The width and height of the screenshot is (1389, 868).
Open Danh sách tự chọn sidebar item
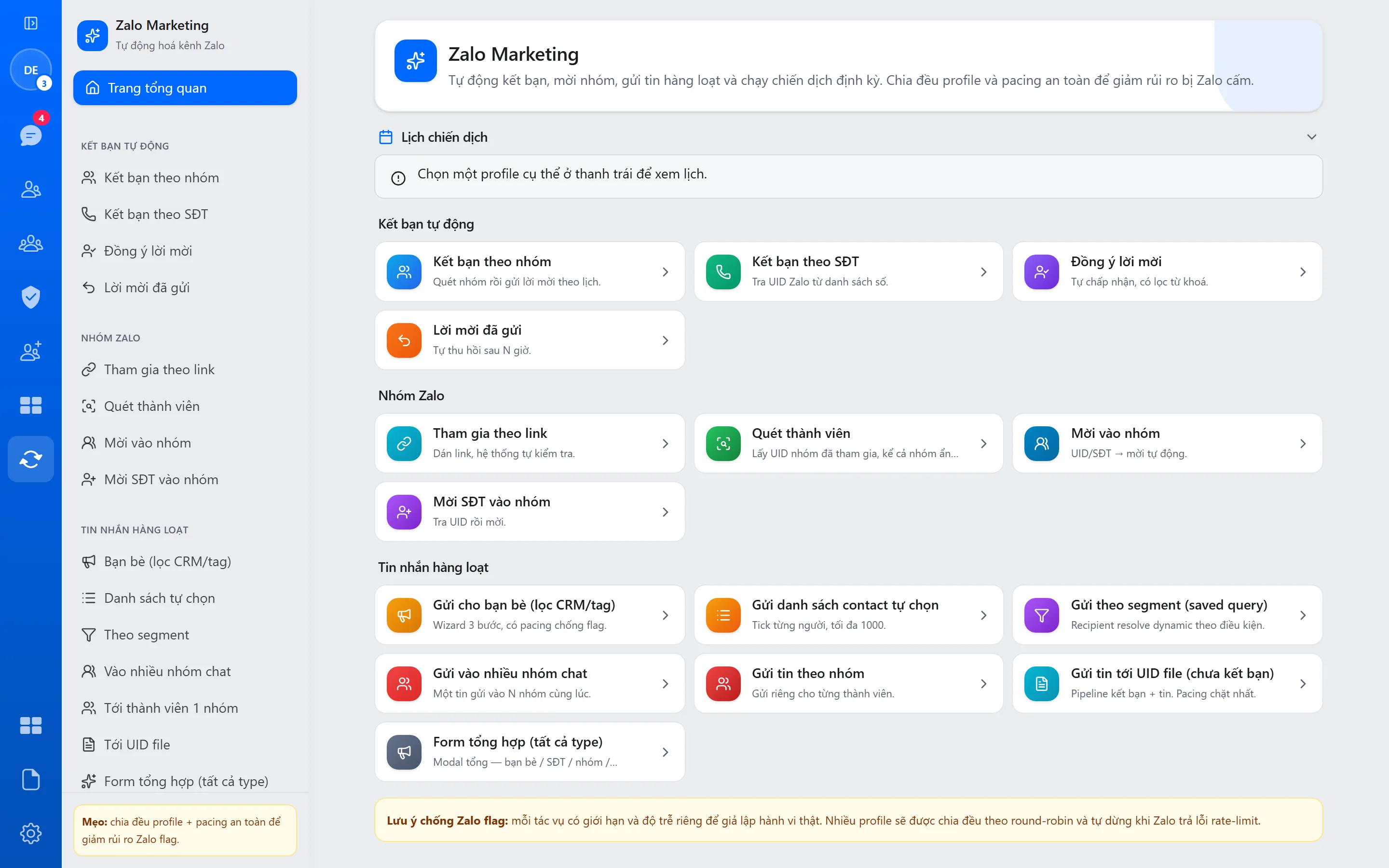point(185,597)
